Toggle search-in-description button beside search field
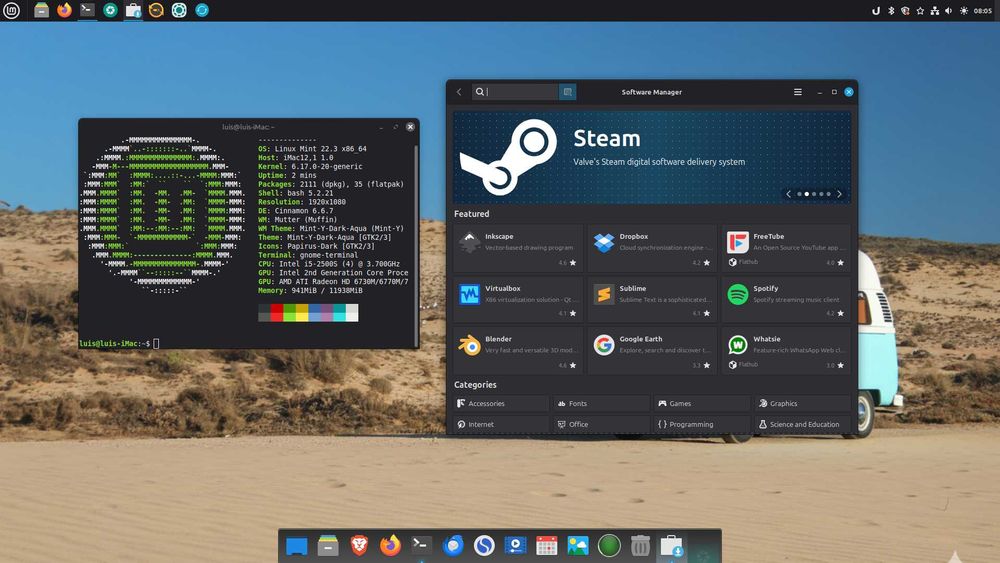Screen dimensions: 1000x563 [x=568, y=92]
